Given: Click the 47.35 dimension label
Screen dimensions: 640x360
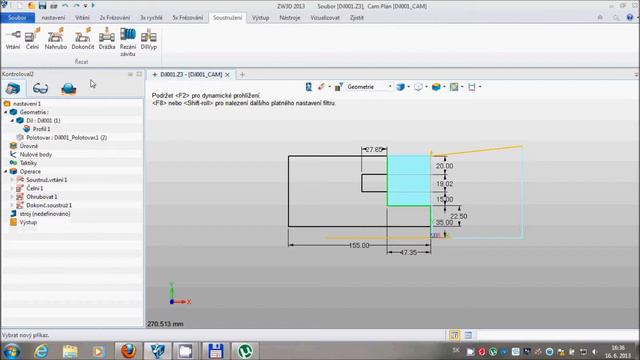Looking at the screenshot, I should click(409, 253).
